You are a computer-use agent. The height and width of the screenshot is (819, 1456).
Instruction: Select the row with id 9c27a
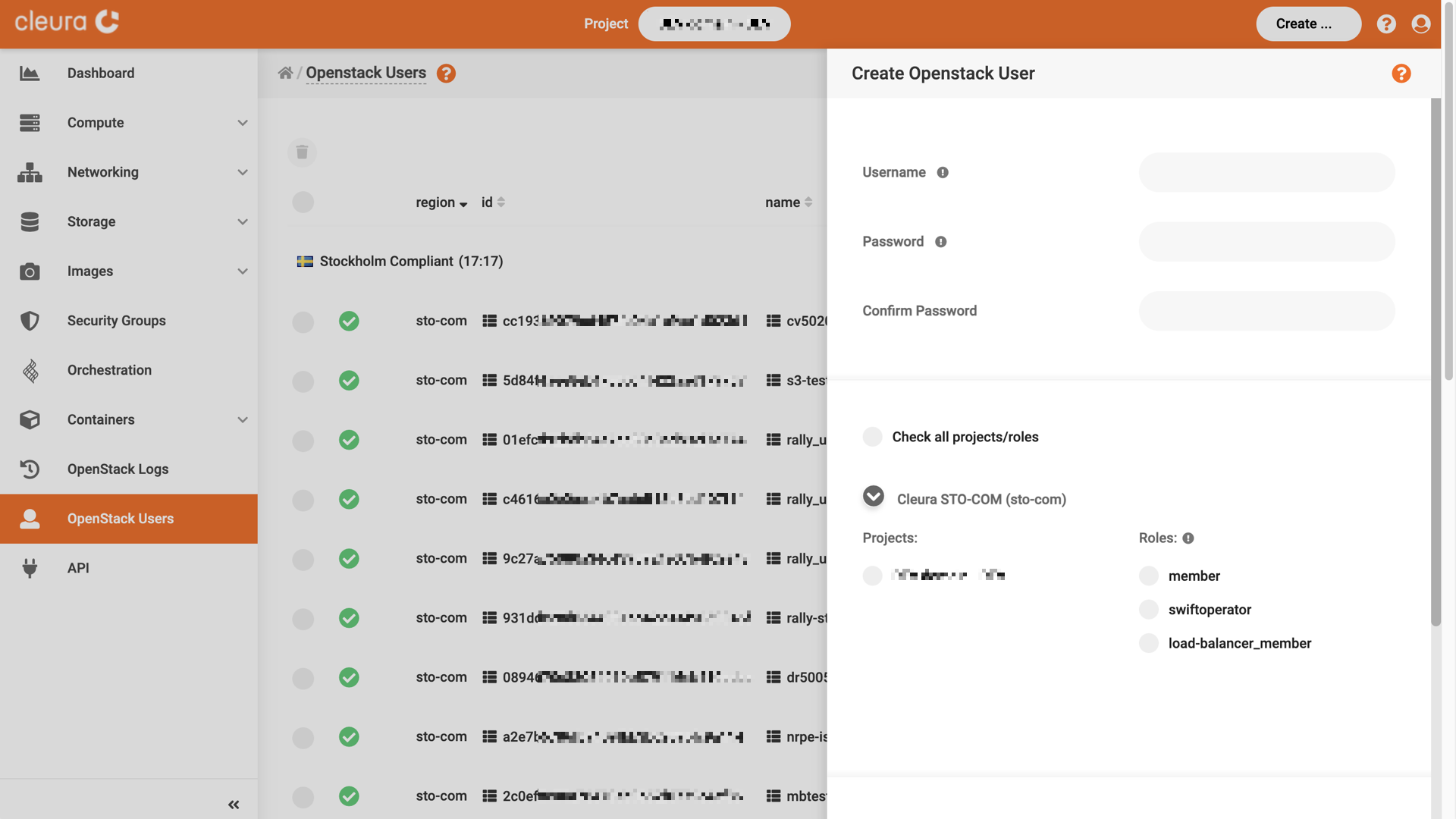(x=303, y=559)
